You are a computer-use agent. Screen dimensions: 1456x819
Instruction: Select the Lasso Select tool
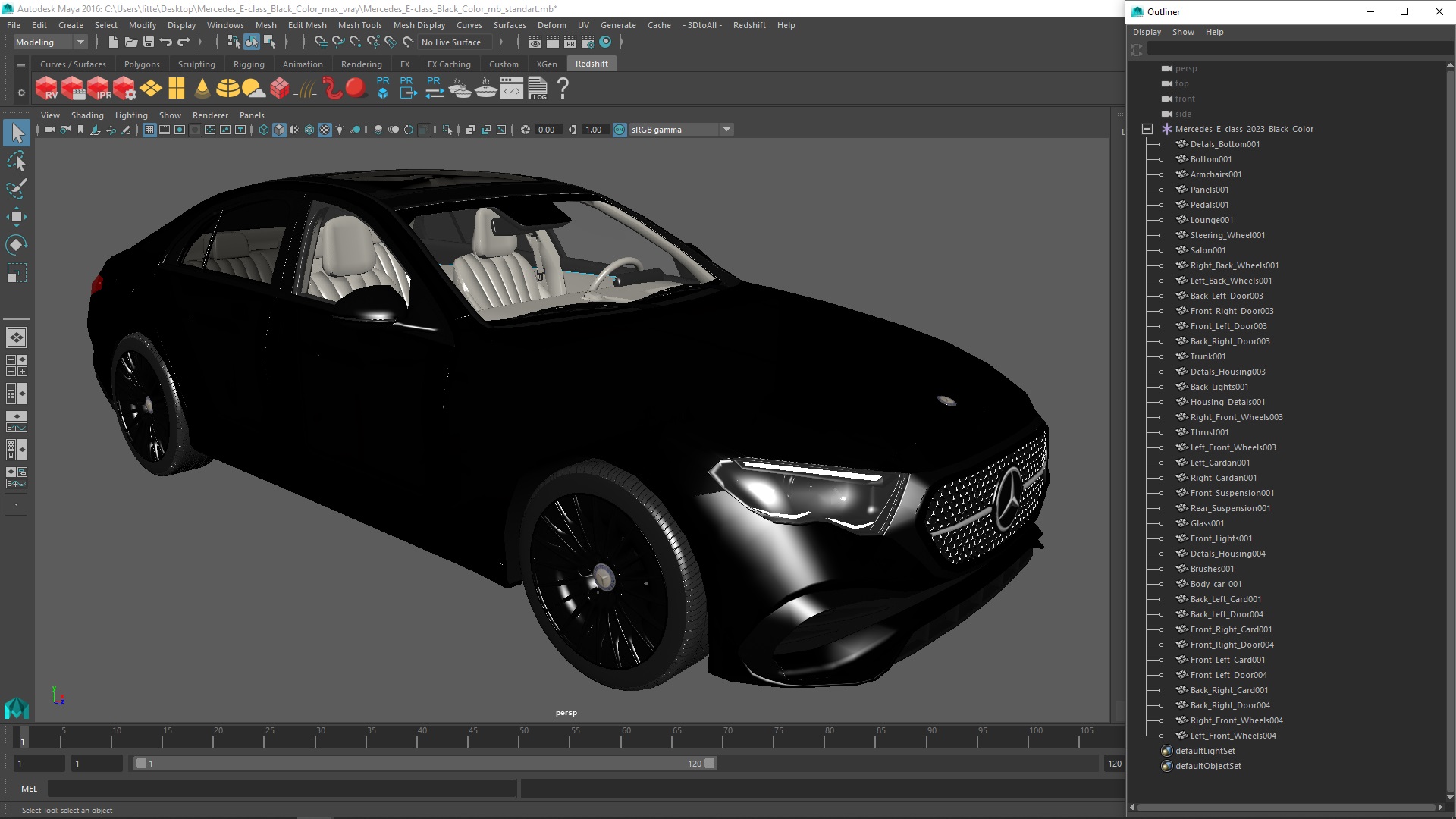[17, 161]
